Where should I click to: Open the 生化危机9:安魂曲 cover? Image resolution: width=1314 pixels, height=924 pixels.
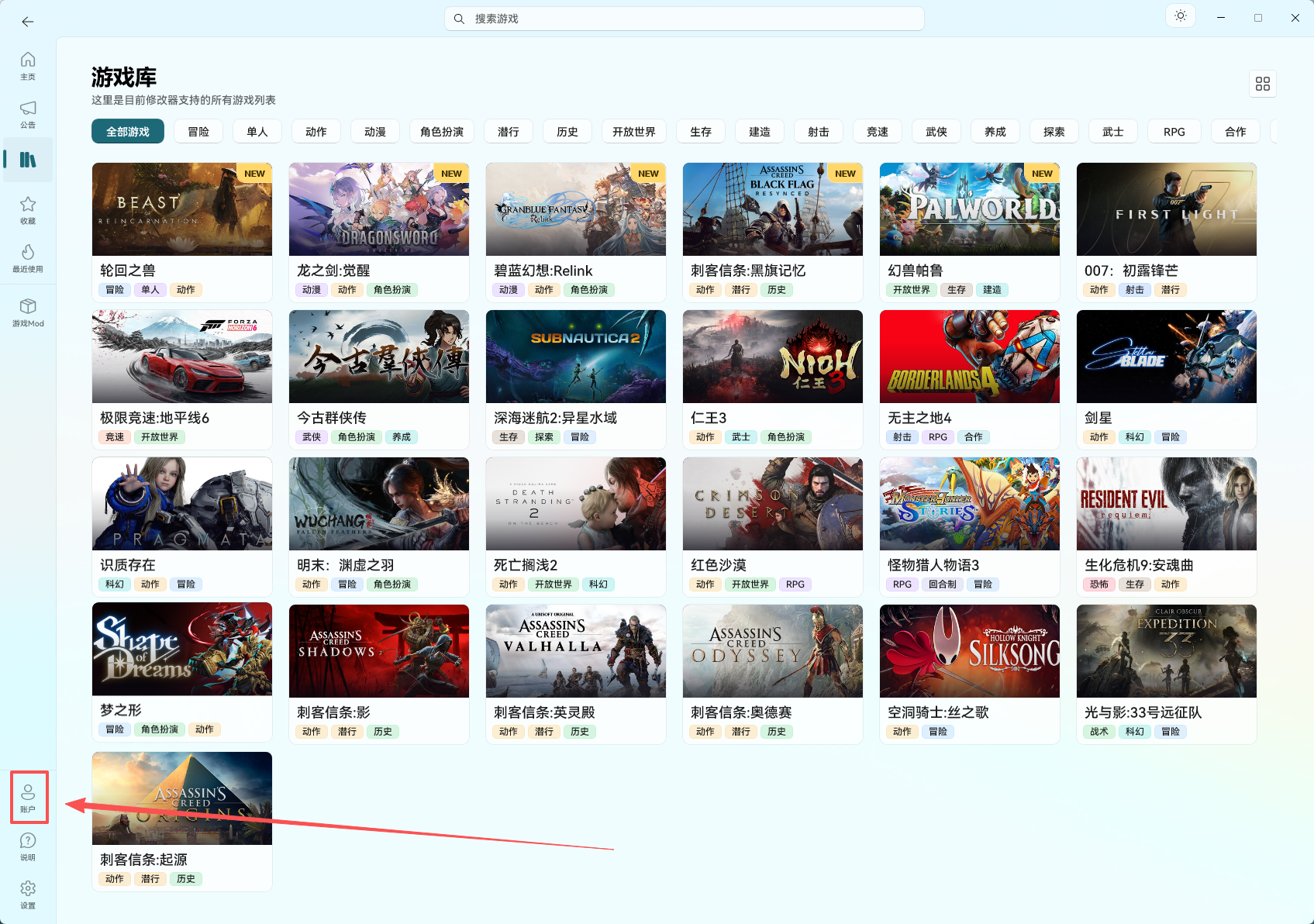[x=1167, y=504]
